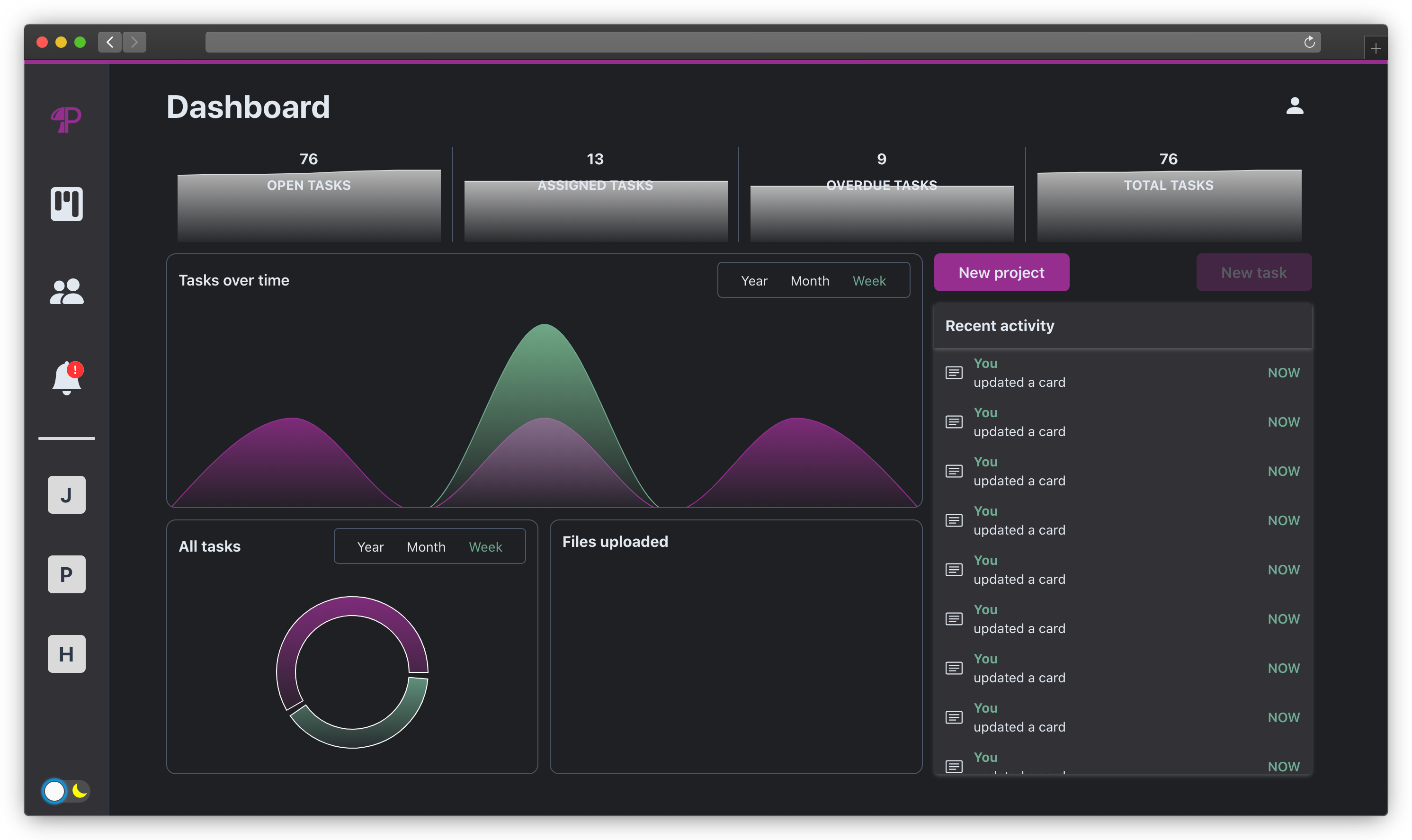This screenshot has width=1412, height=840.
Task: Switch All tasks chart to Month
Action: coord(426,547)
